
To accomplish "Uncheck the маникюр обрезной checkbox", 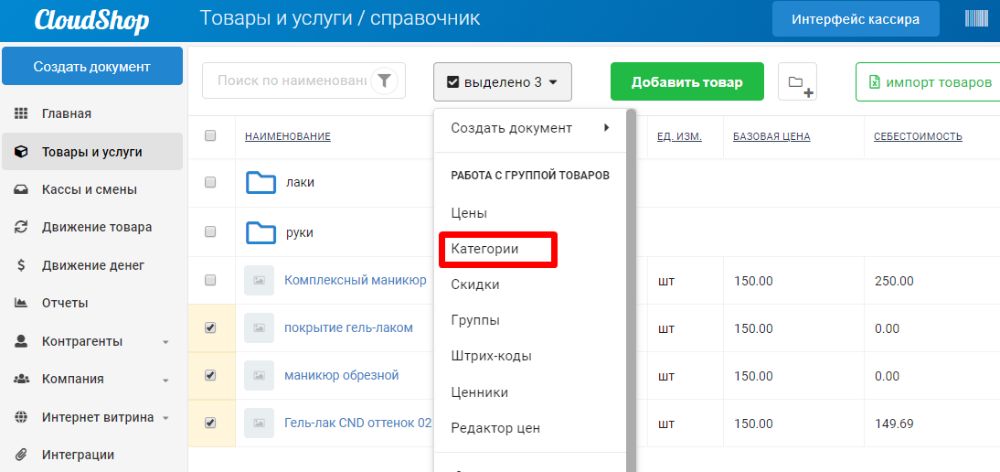I will (210, 375).
